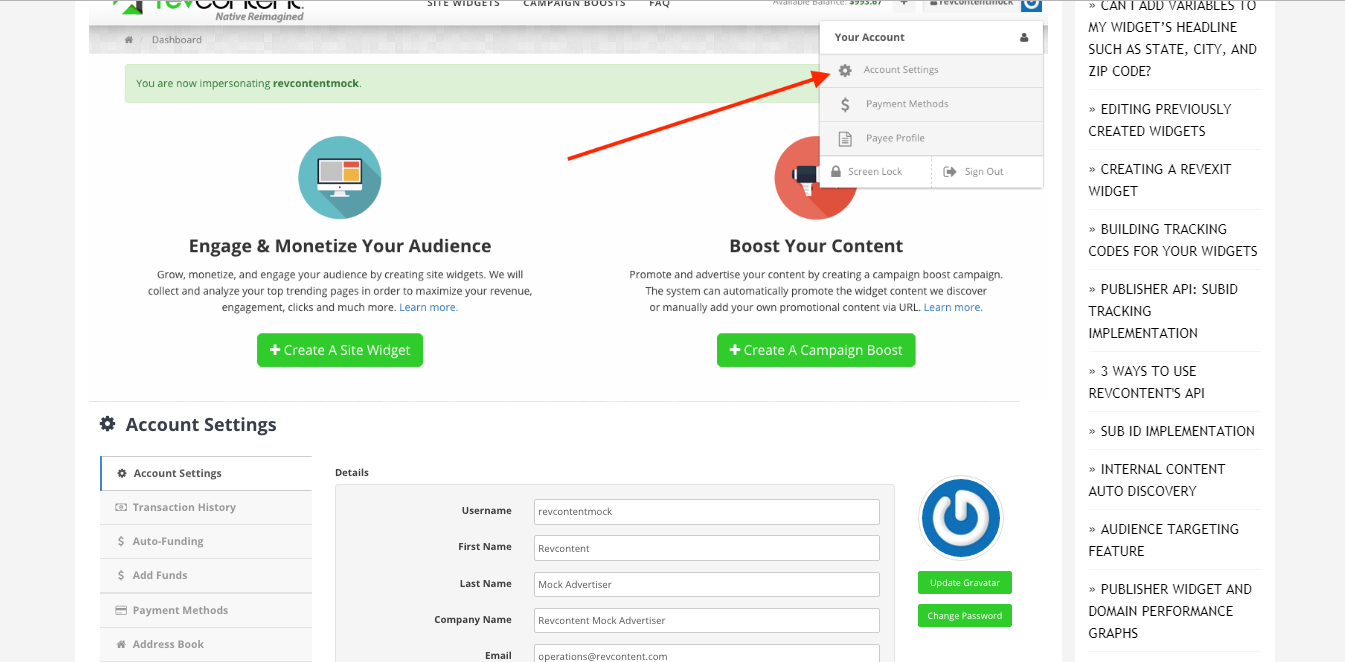Screen dimensions: 1345x662
Task: Open 3 Ways to Use Revcontent's API link
Action: tap(1146, 382)
